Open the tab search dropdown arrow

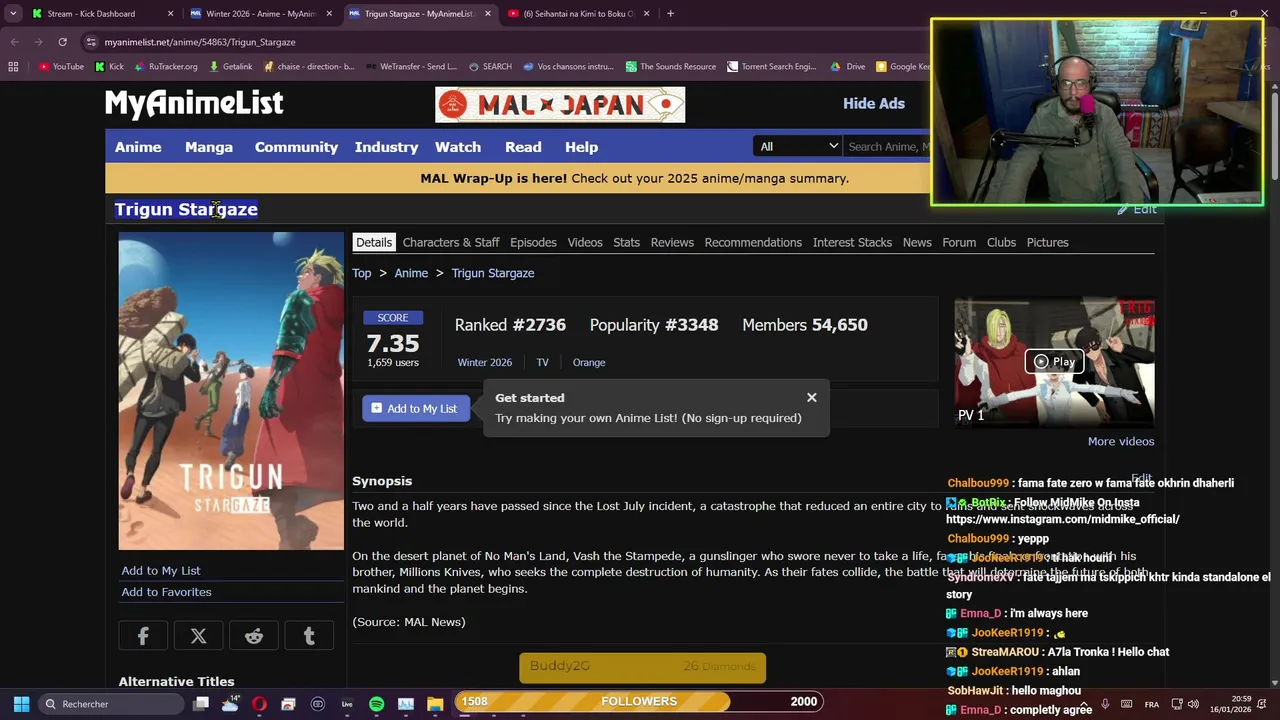point(13,14)
